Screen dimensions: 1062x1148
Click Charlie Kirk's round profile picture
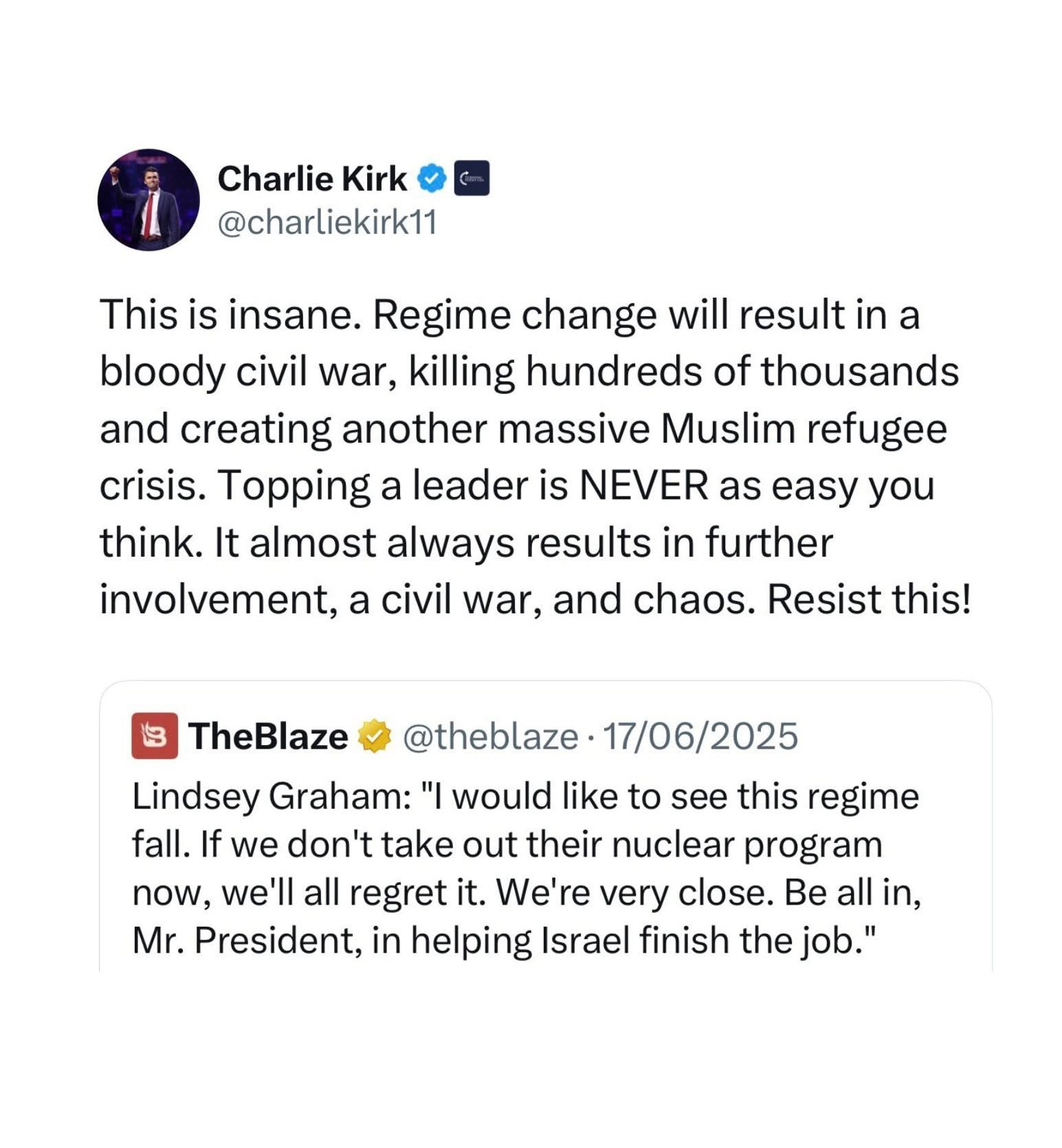click(x=148, y=199)
